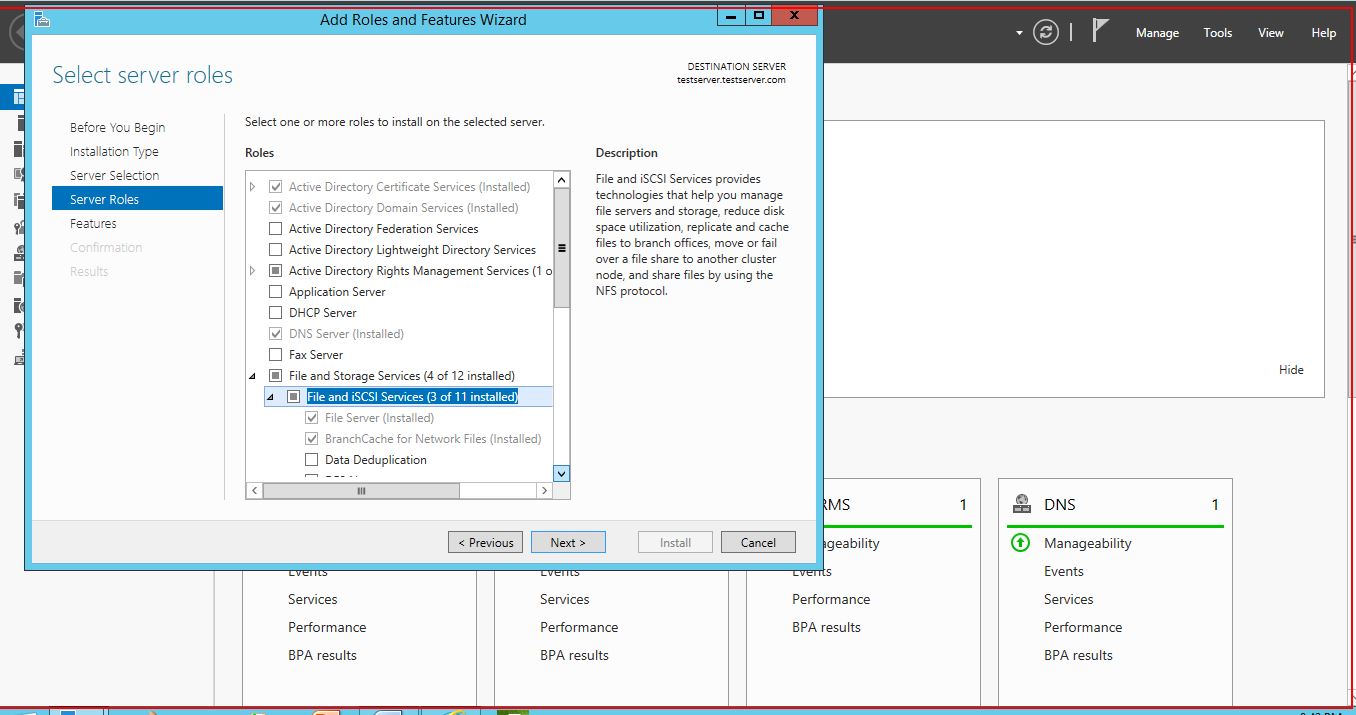This screenshot has width=1356, height=715.
Task: Select the Active Directory Domain Services (Installed) row
Action: pos(403,208)
